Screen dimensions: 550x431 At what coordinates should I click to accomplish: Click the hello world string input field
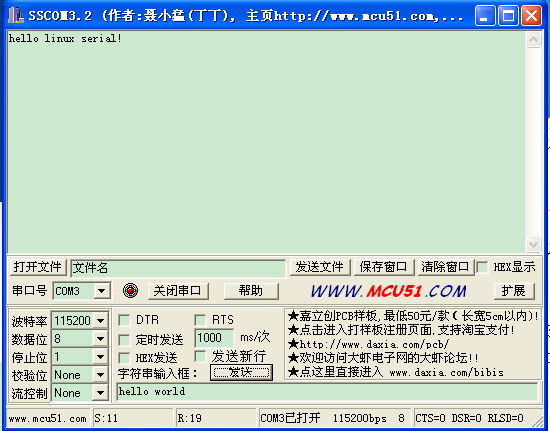tap(327, 392)
